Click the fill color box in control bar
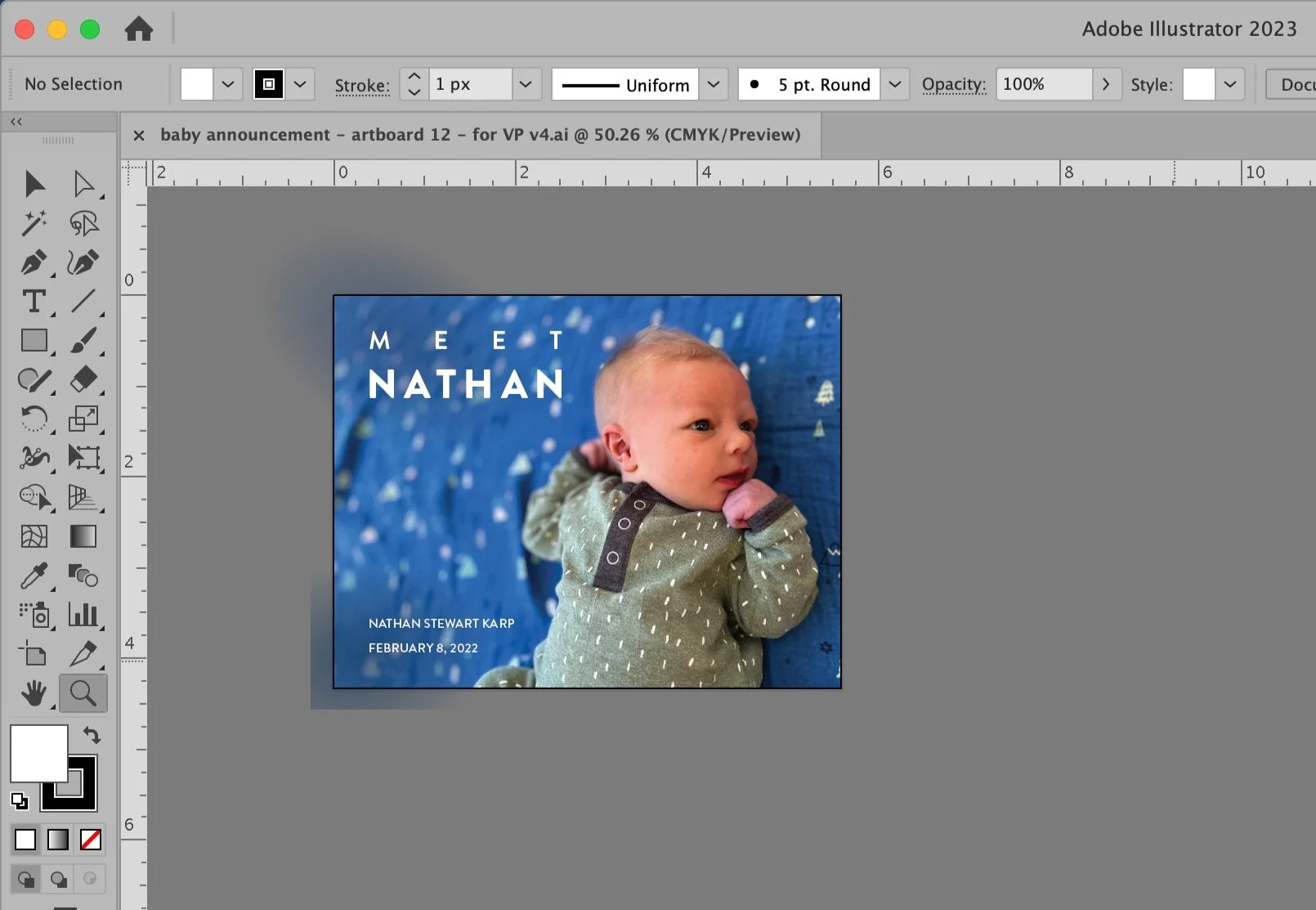Screen dimensions: 1316x910 pyautogui.click(x=197, y=84)
